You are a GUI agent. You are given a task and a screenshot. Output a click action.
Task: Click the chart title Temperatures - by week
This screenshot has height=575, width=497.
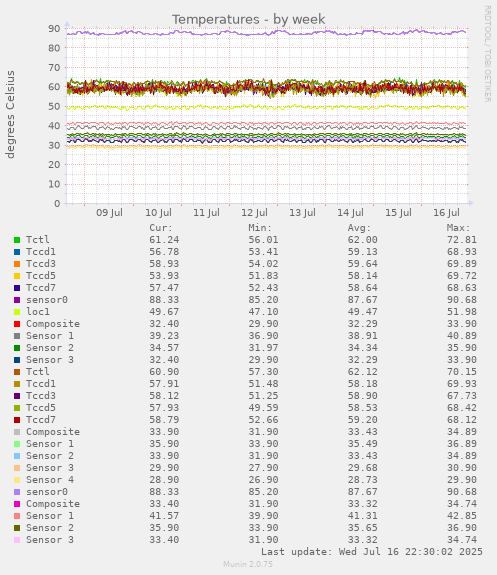pos(248,19)
